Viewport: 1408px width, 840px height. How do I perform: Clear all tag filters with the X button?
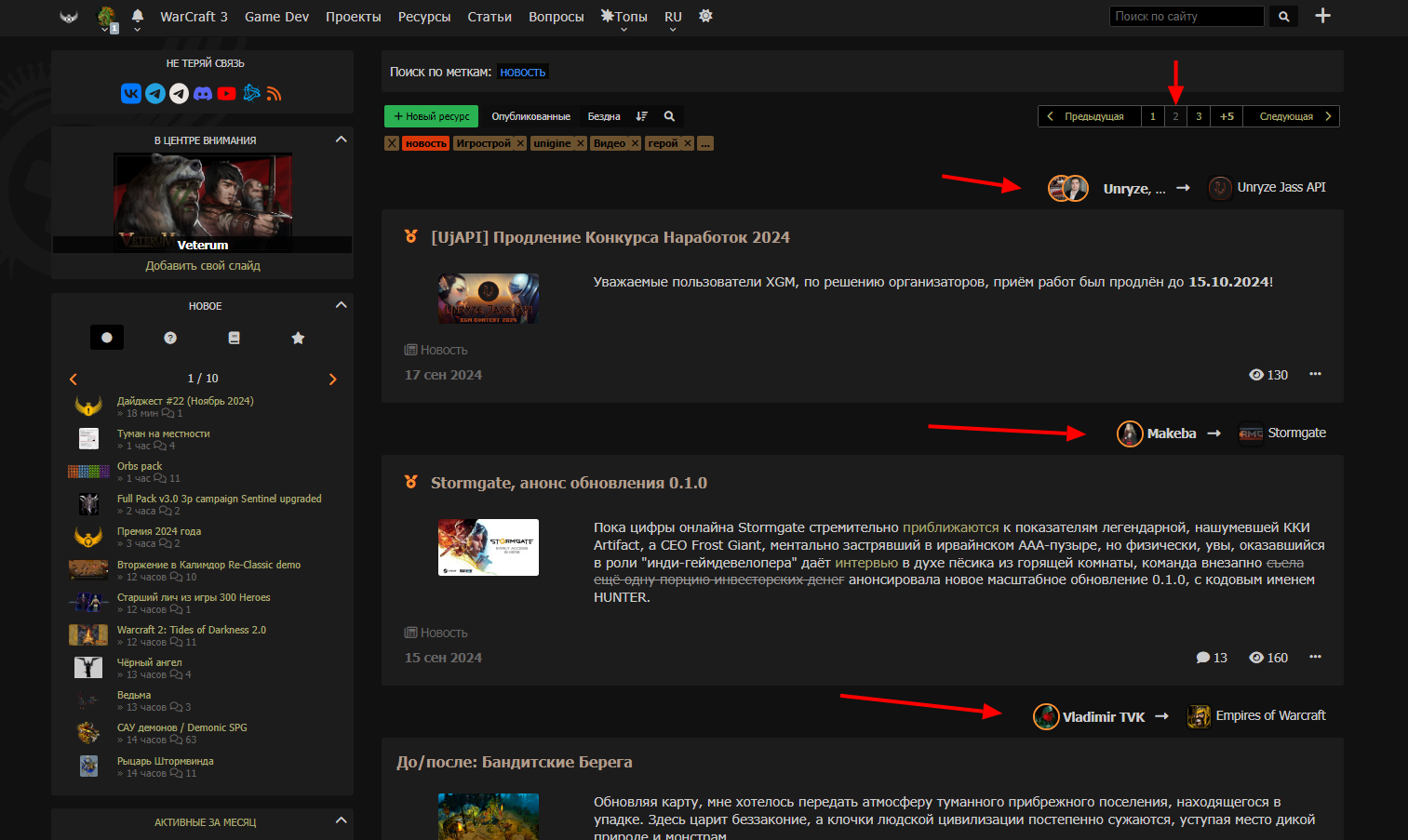tap(392, 143)
